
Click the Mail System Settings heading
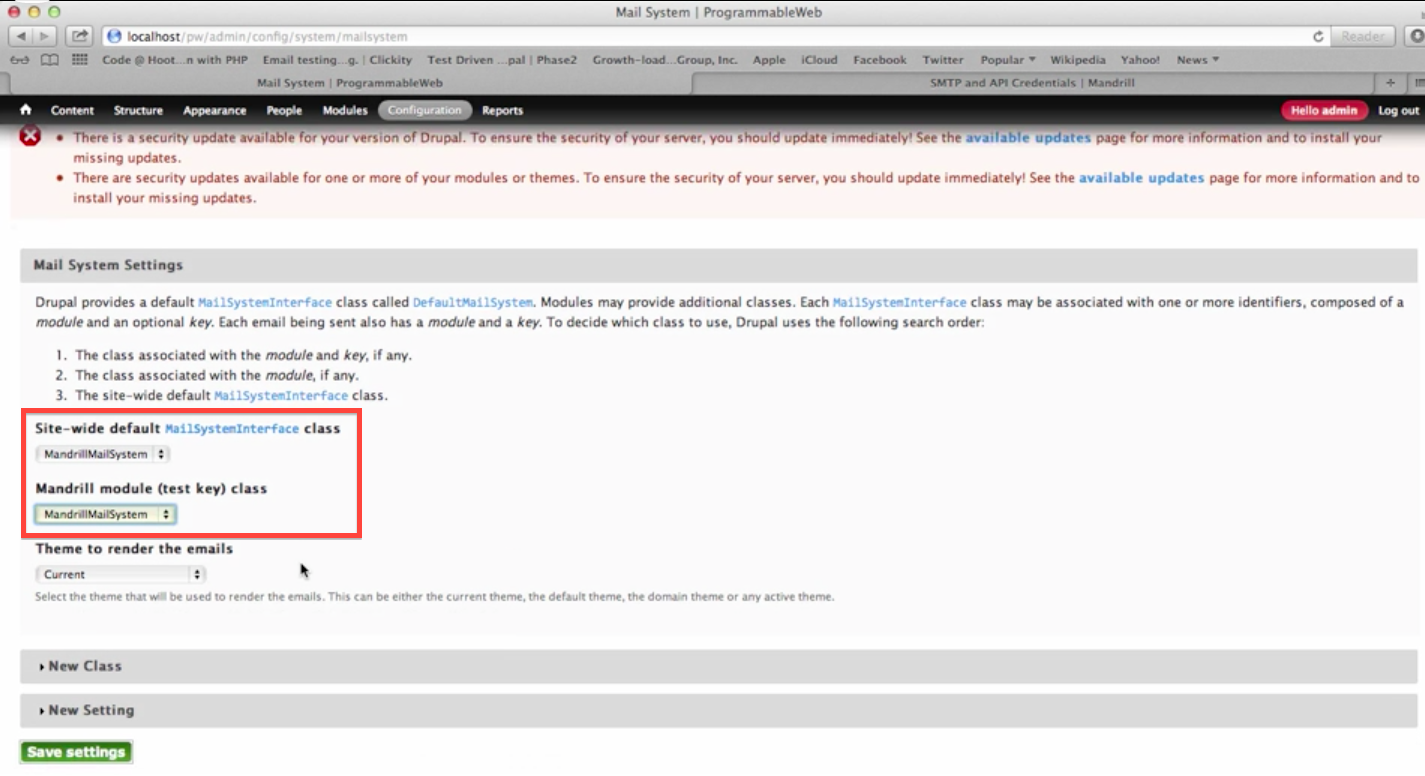click(108, 265)
